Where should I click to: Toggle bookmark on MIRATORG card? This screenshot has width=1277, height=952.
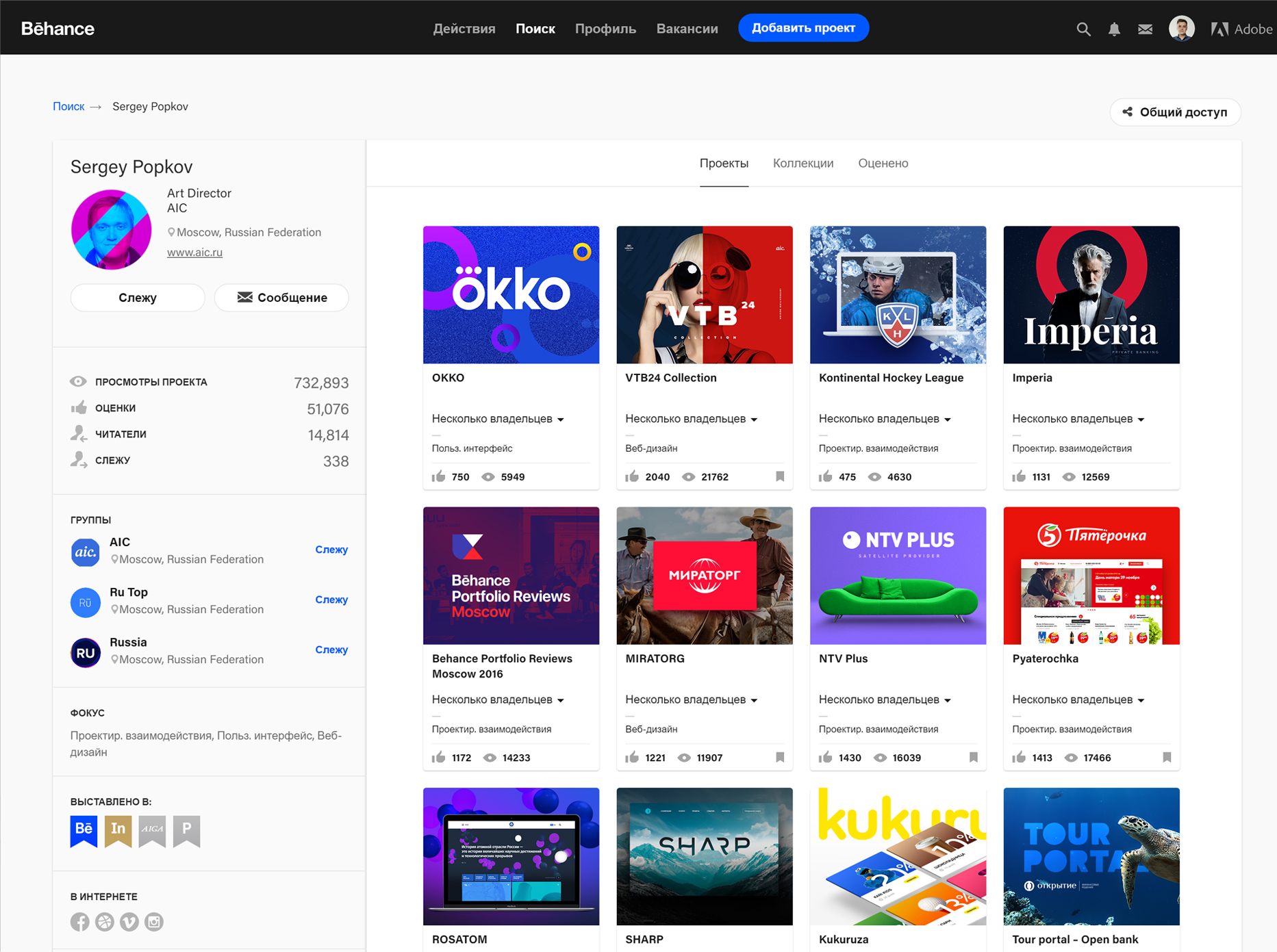click(x=780, y=757)
